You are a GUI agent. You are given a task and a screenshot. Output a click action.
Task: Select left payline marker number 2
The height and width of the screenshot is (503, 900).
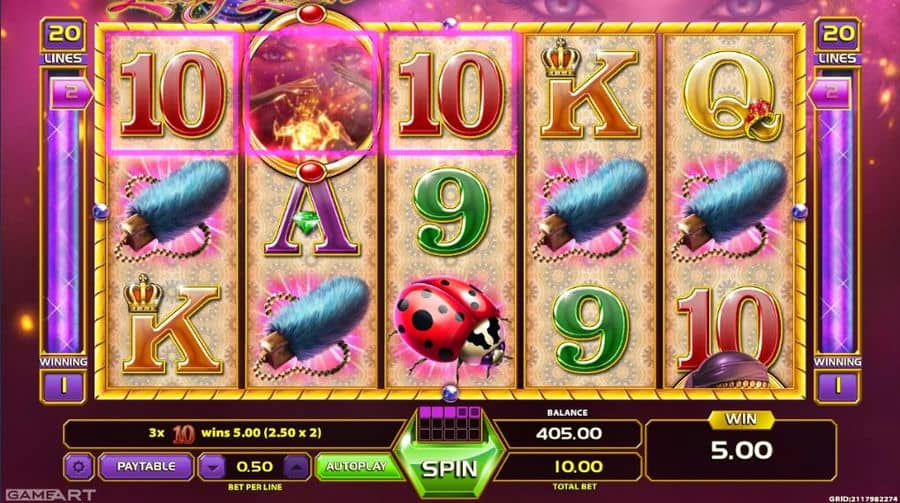pyautogui.click(x=71, y=94)
